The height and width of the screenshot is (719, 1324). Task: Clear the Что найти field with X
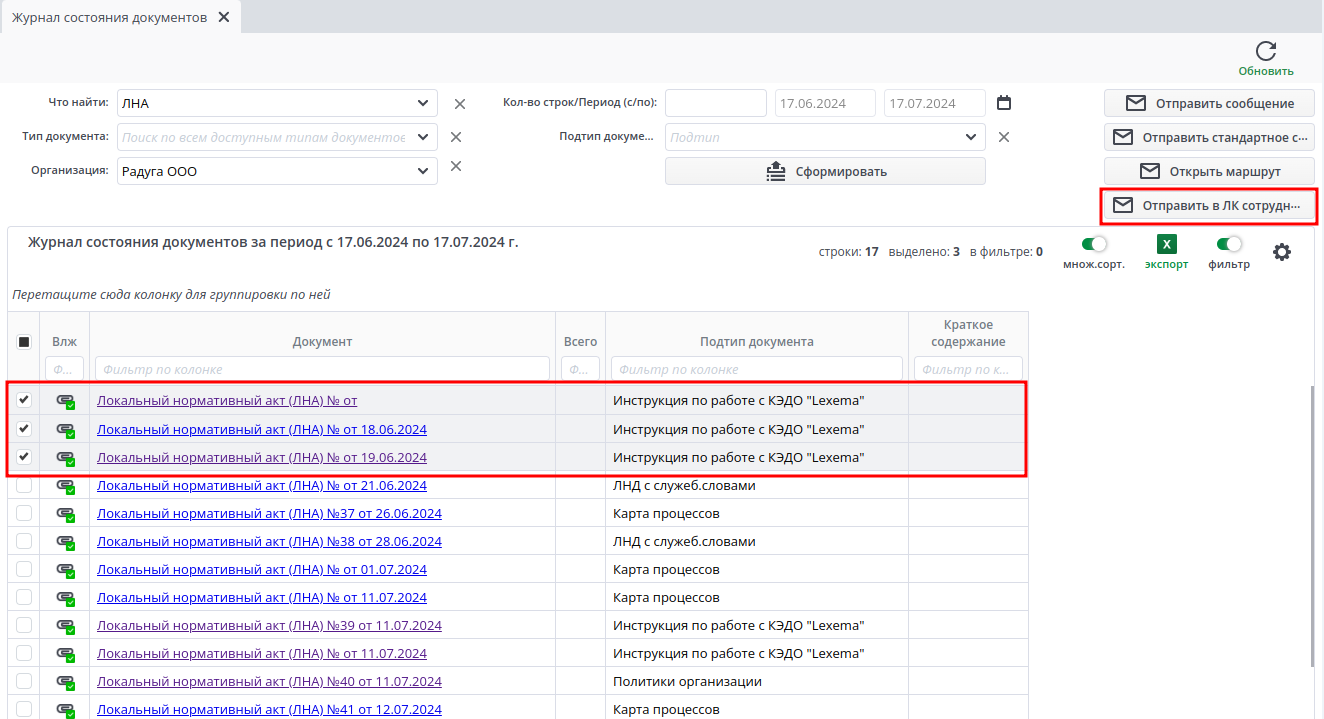coord(460,104)
